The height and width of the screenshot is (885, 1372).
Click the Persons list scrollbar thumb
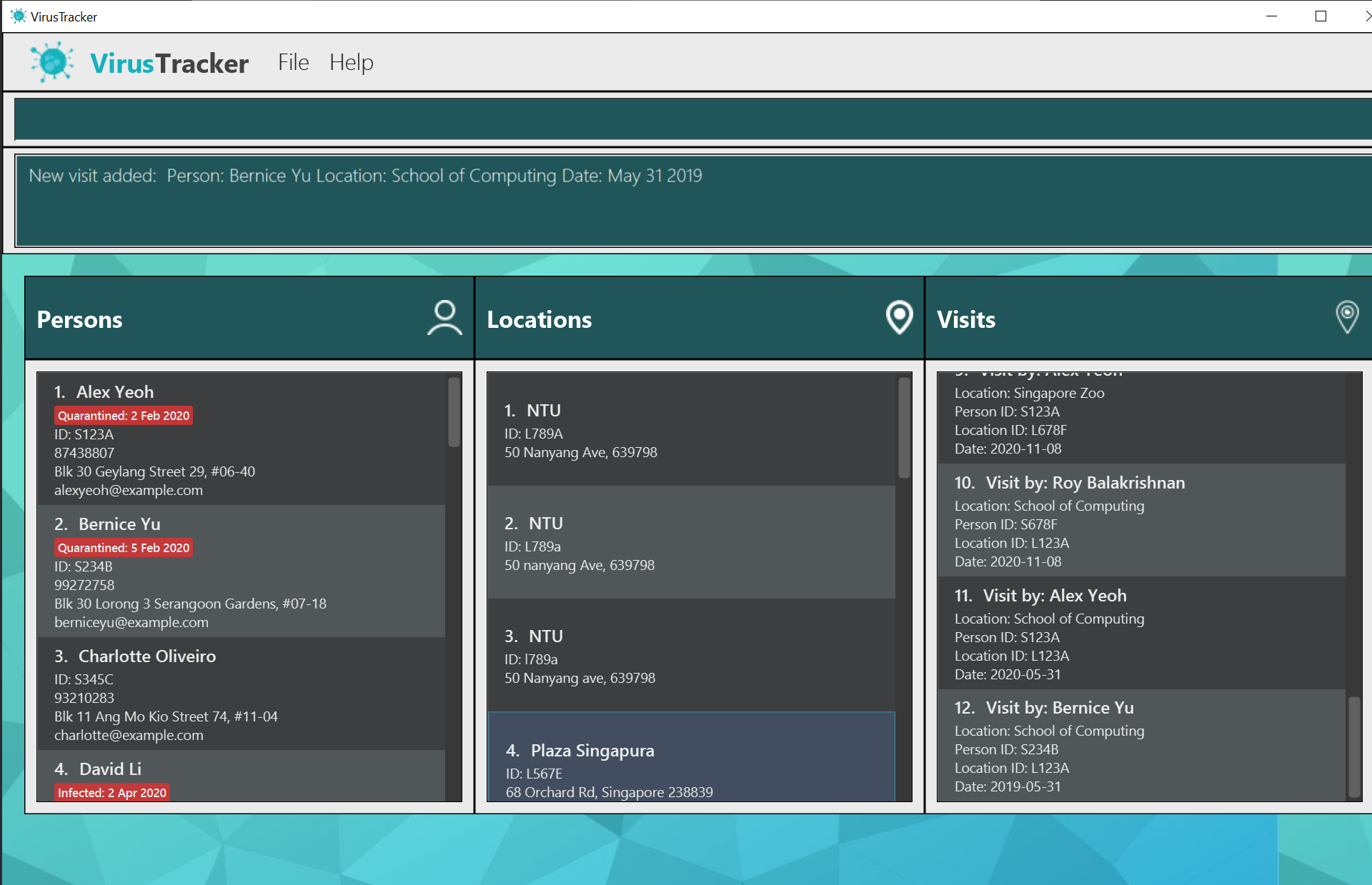[x=454, y=412]
